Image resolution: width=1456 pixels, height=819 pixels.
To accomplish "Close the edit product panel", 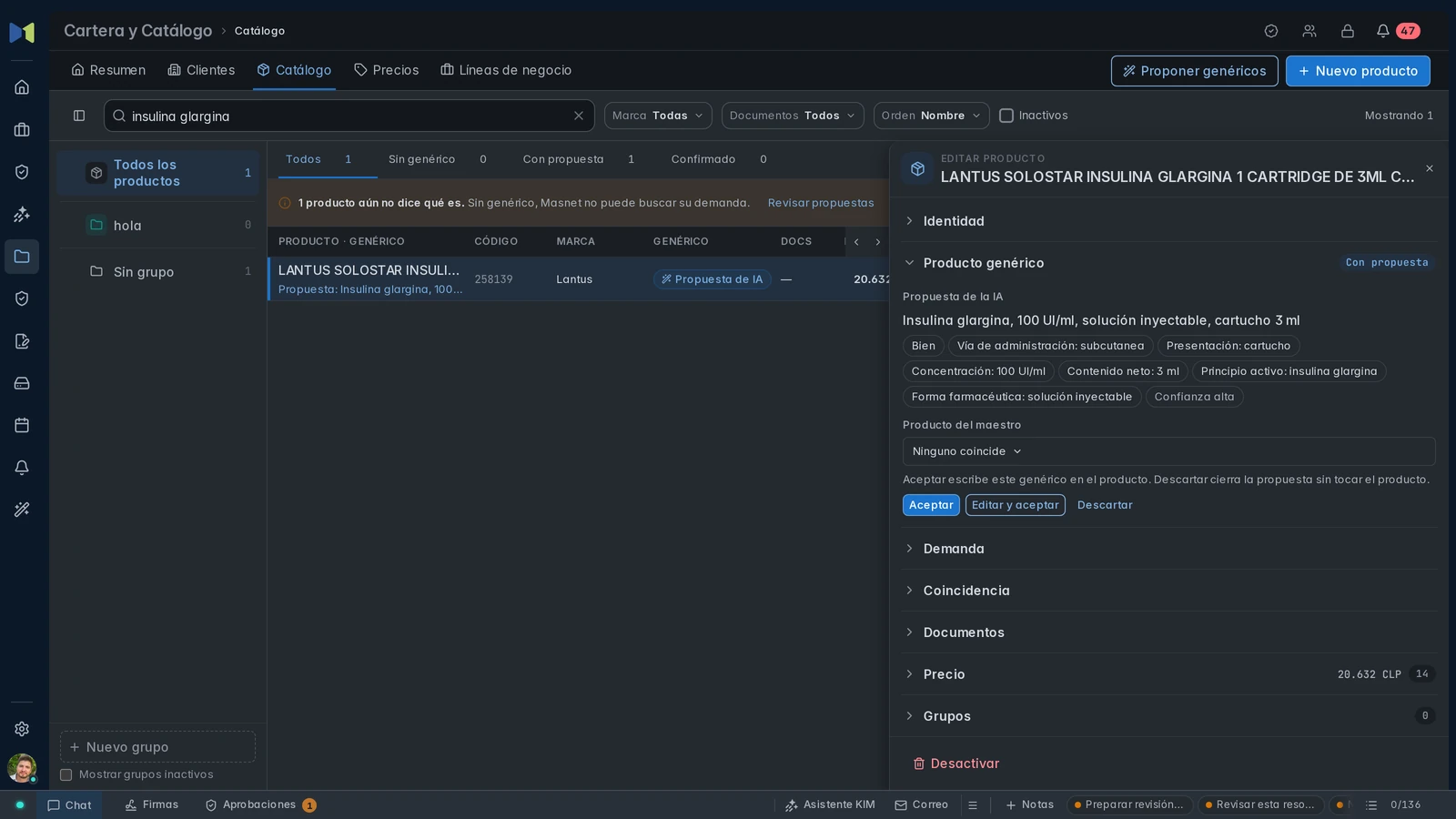I will point(1430,168).
